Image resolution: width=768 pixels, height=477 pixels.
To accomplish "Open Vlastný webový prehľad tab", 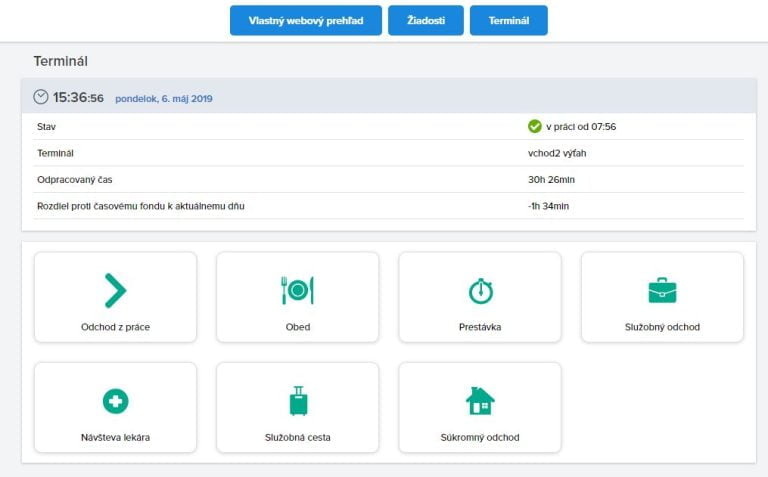I will point(306,20).
